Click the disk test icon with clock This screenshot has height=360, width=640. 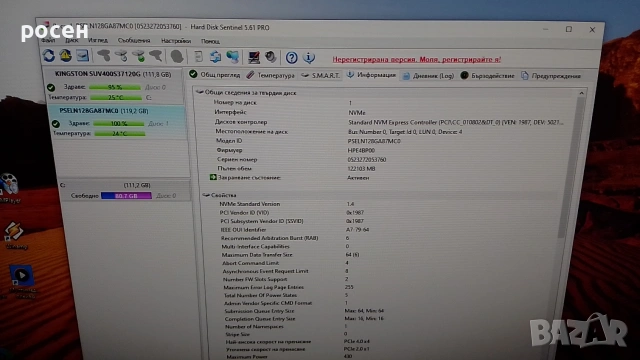tap(121, 56)
